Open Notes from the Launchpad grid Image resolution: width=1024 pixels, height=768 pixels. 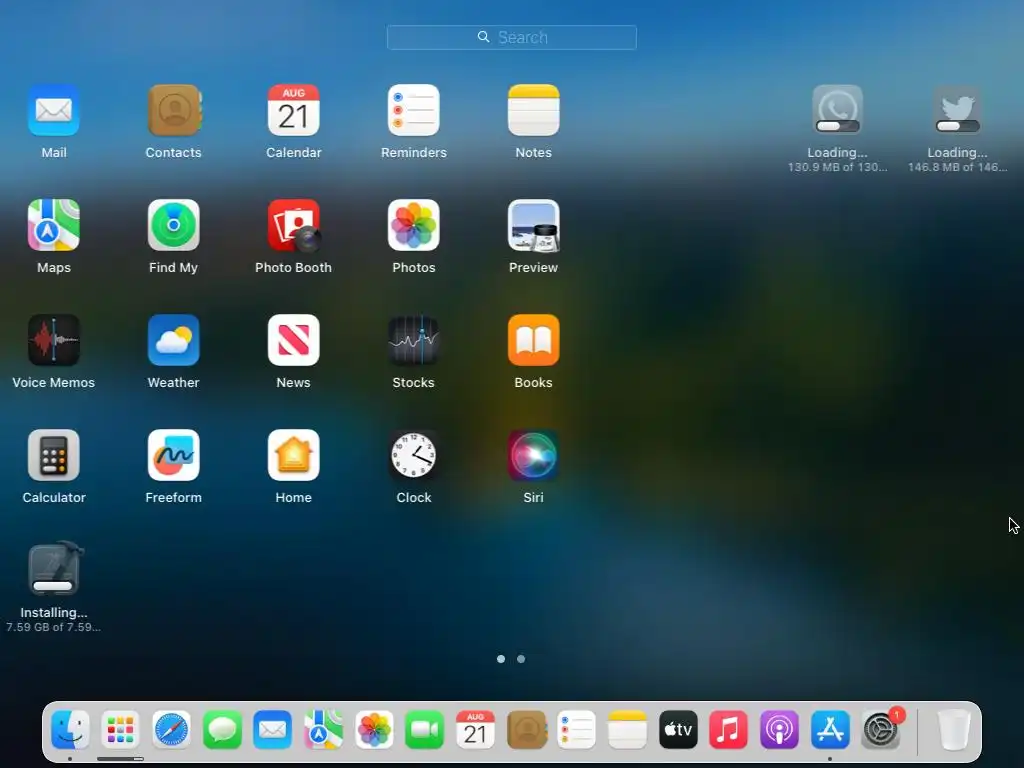534,110
